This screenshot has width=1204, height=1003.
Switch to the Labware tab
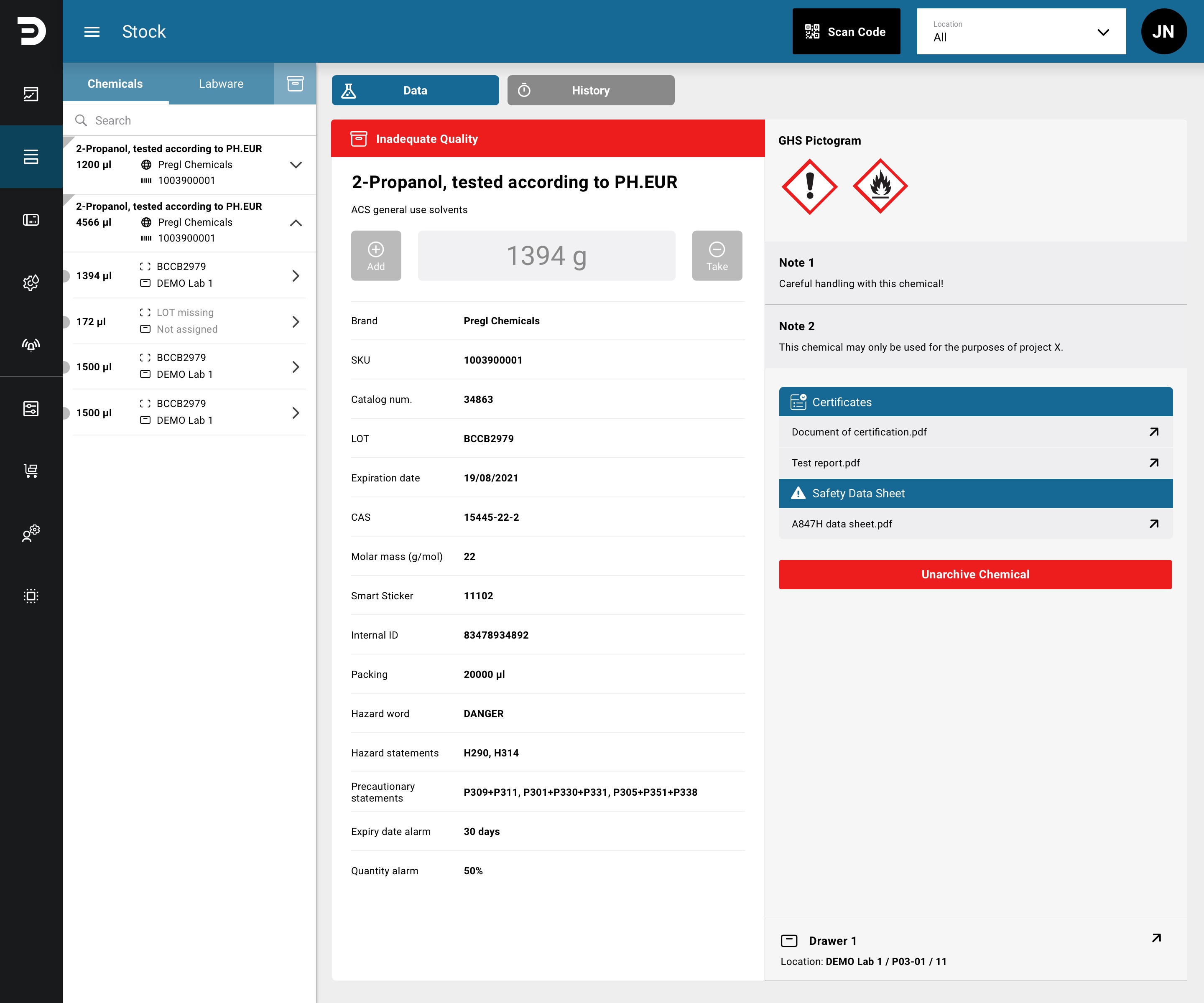(221, 84)
